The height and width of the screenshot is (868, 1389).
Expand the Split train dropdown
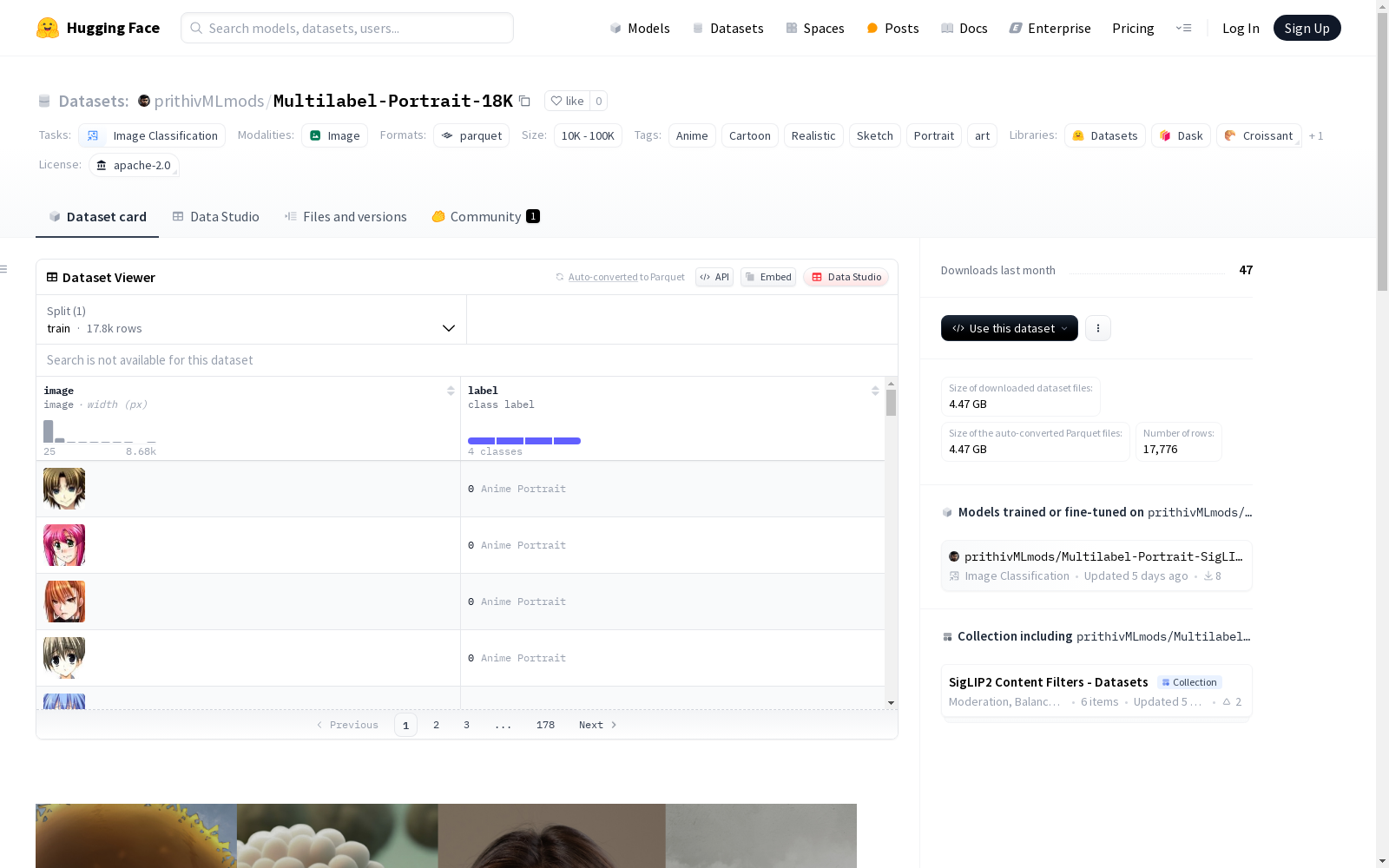(251, 319)
